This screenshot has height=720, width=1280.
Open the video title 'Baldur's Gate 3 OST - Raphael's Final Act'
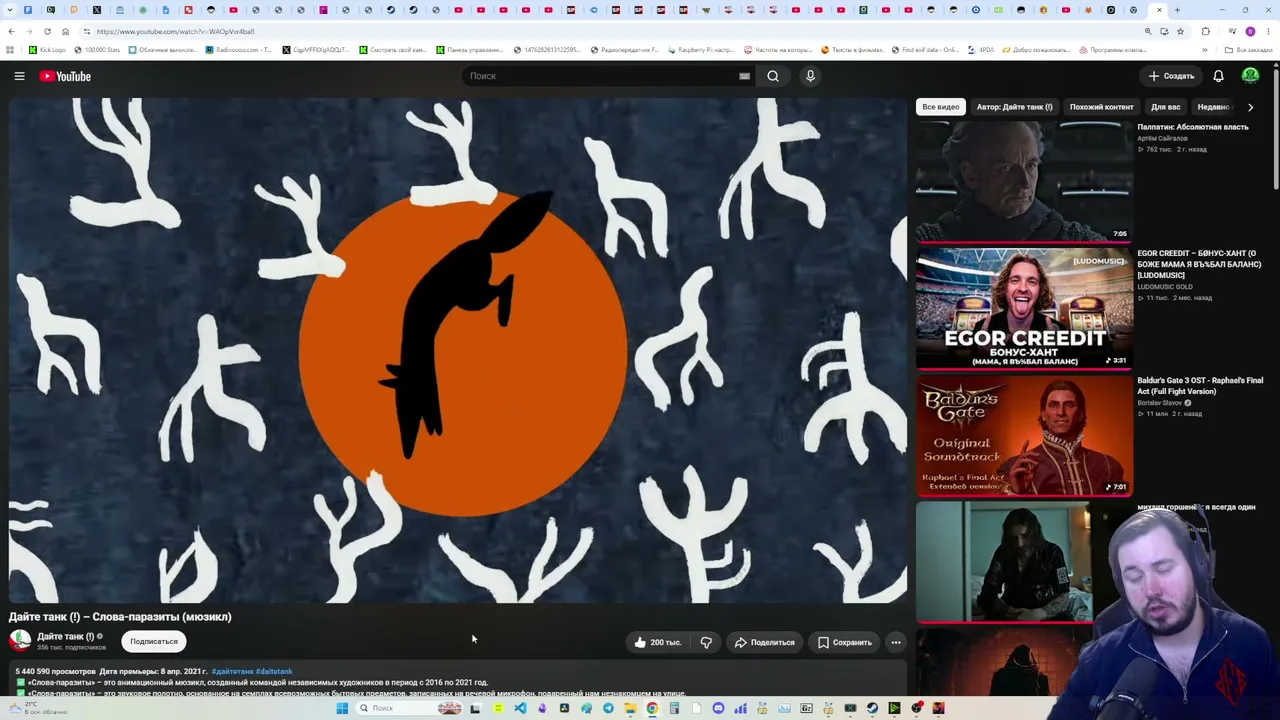point(1199,386)
